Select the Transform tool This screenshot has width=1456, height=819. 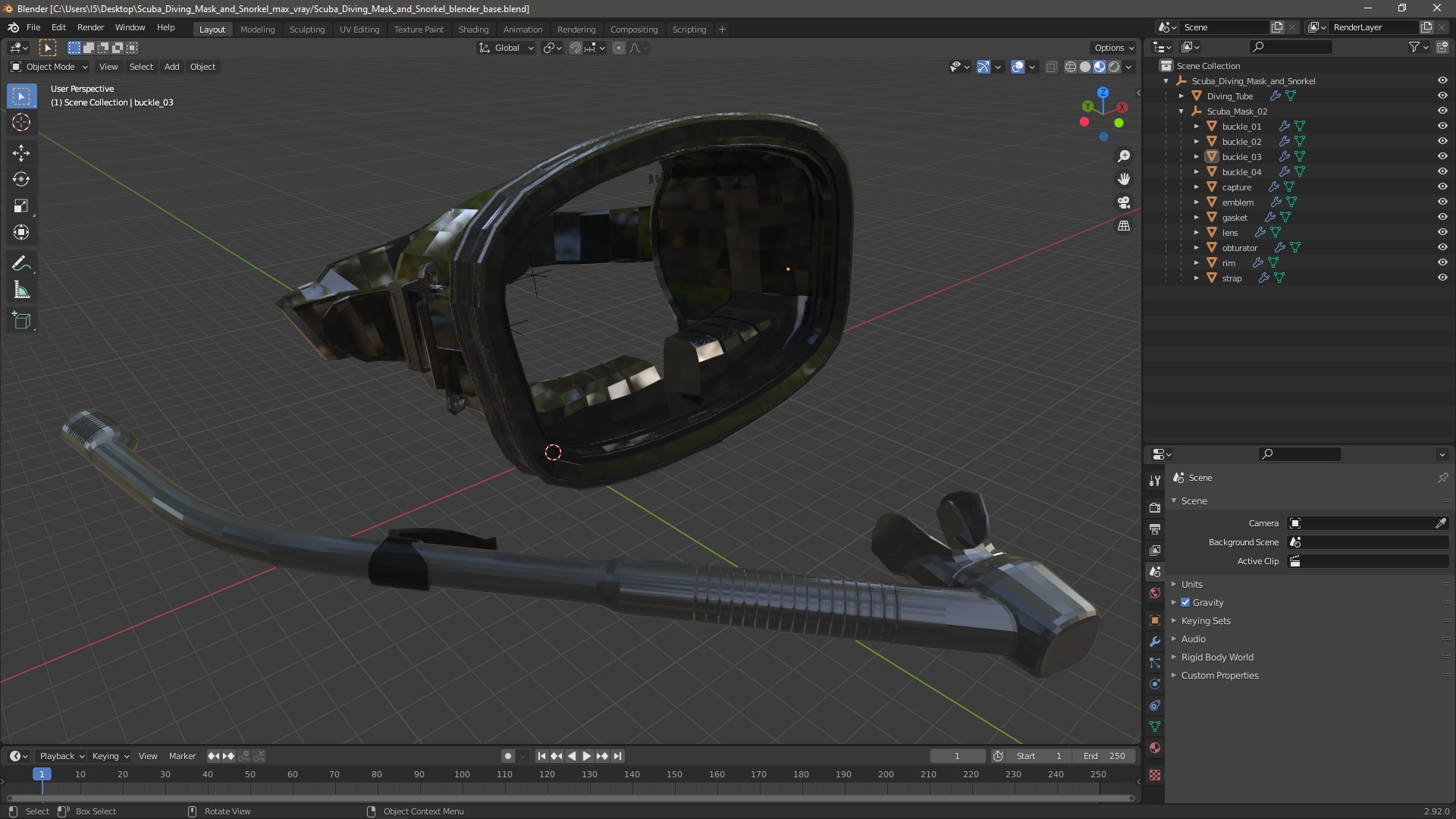point(21,232)
